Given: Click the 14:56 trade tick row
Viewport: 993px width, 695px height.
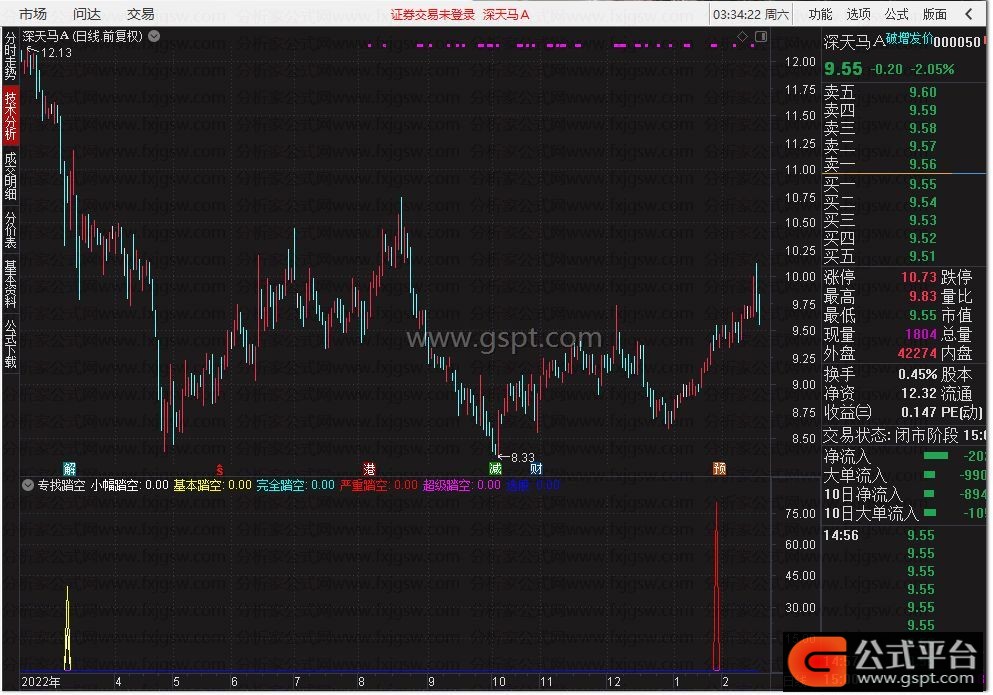Looking at the screenshot, I should click(x=904, y=536).
